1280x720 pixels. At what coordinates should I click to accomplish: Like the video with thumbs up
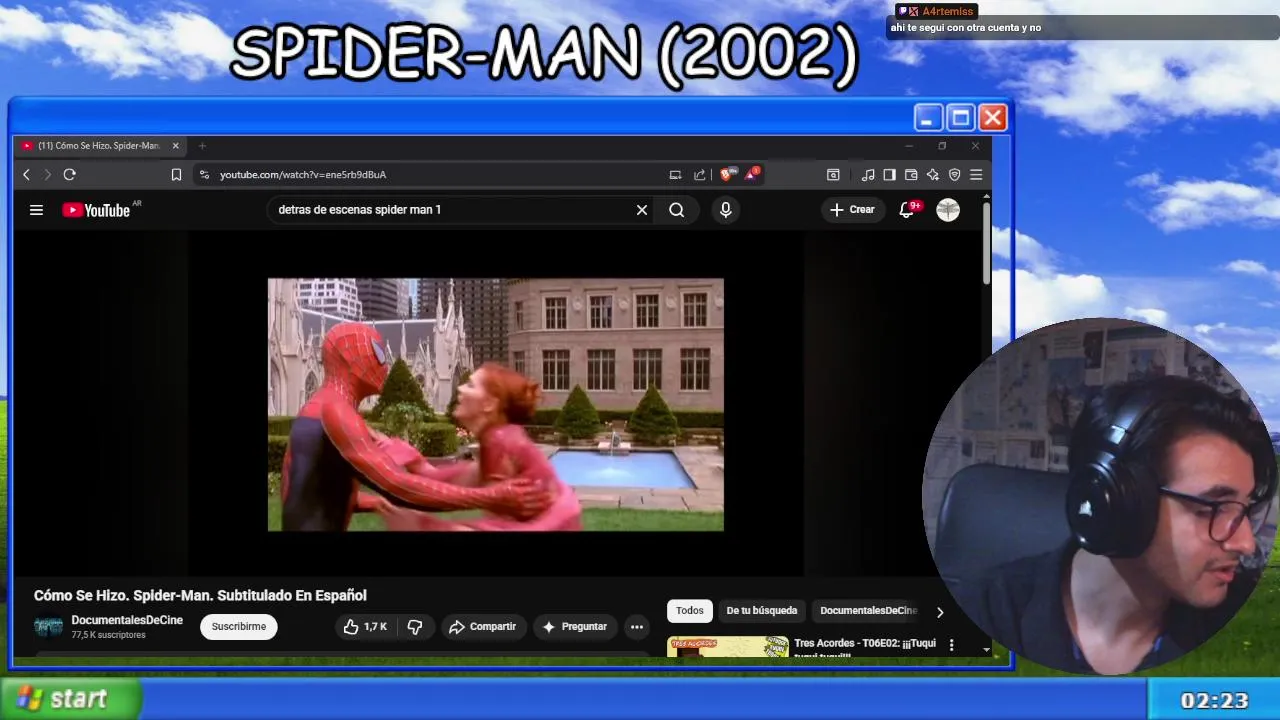pyautogui.click(x=365, y=627)
